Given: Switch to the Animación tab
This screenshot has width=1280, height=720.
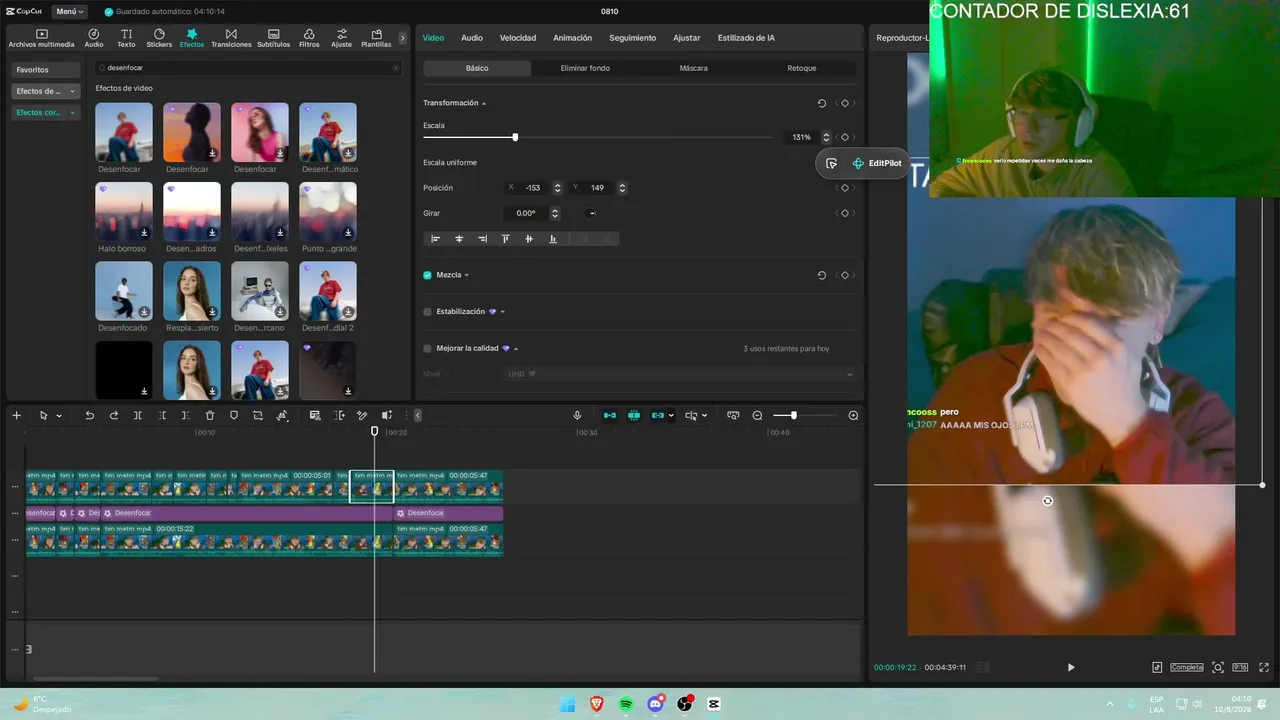Looking at the screenshot, I should [x=573, y=38].
